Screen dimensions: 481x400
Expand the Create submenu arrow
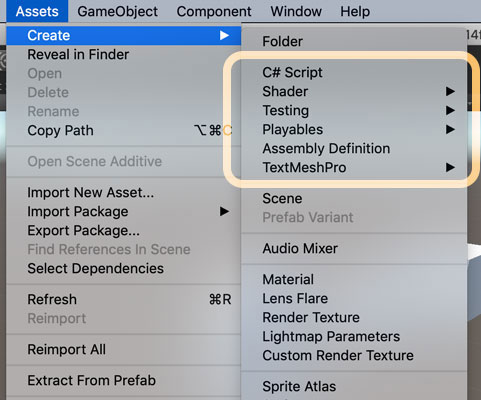click(224, 35)
